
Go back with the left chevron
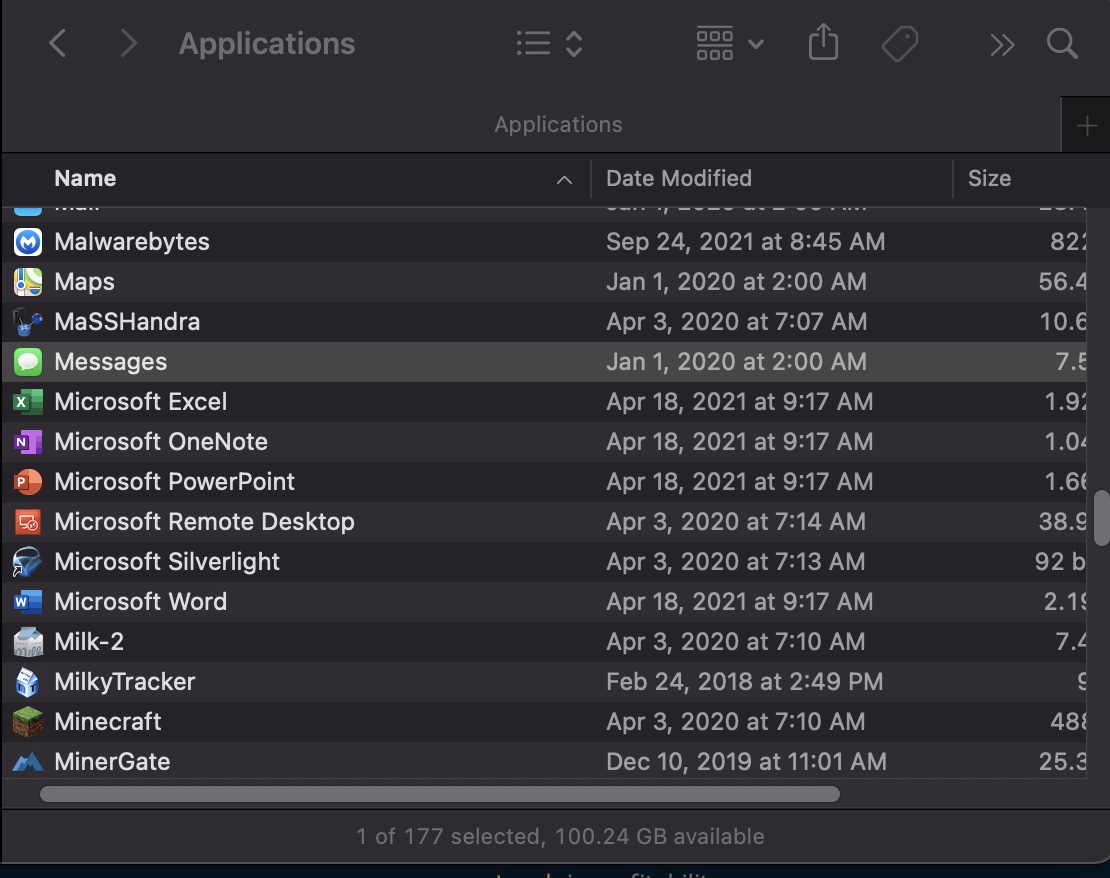(x=57, y=43)
